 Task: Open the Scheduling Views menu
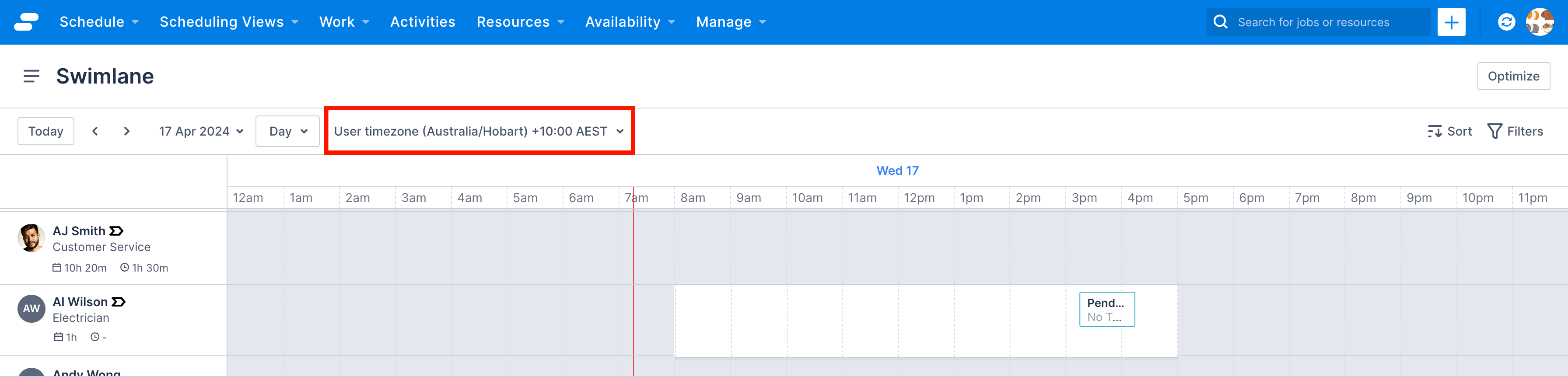pyautogui.click(x=229, y=22)
